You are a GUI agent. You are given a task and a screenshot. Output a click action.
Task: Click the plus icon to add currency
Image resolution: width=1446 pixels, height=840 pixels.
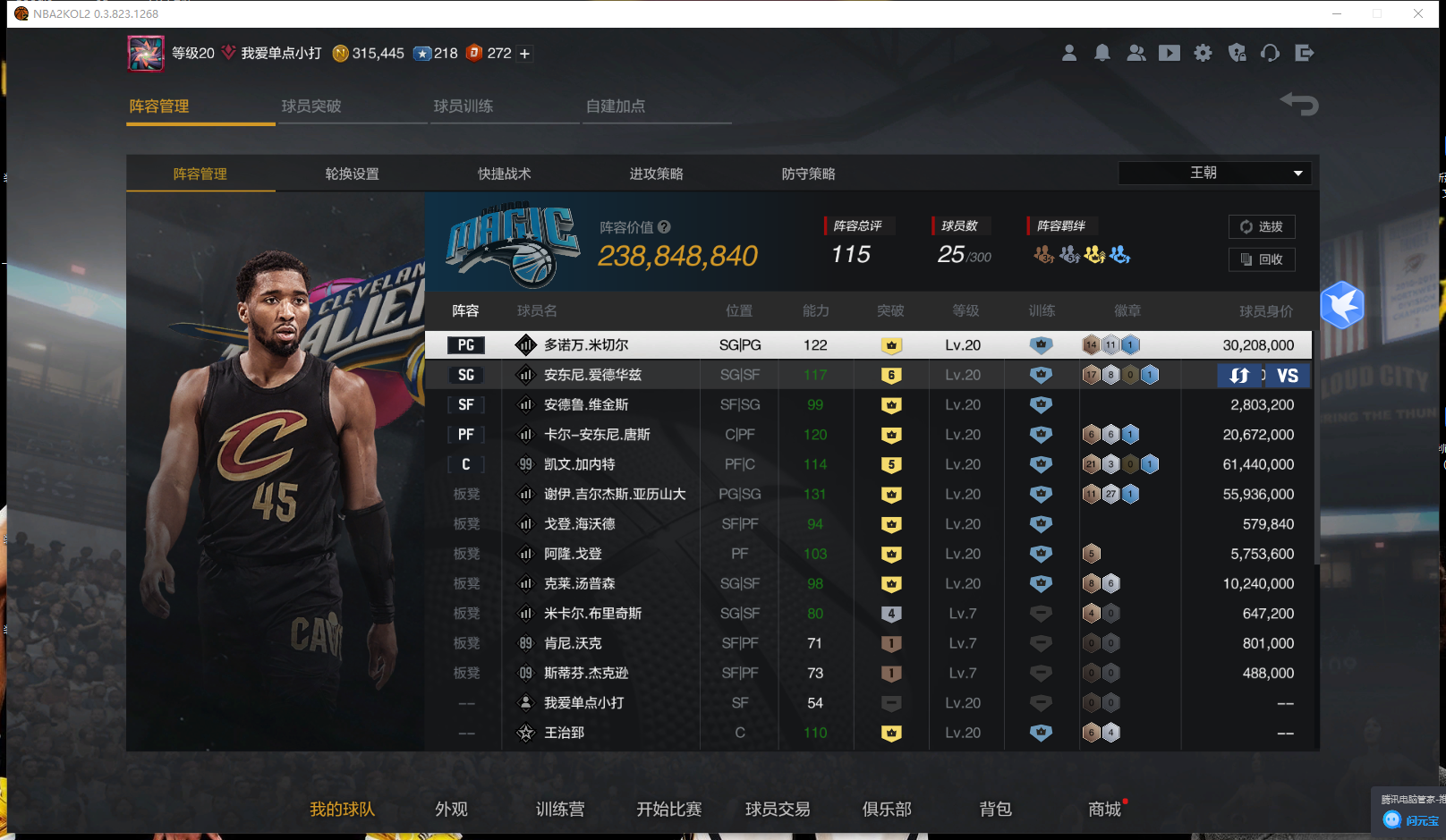pyautogui.click(x=525, y=54)
